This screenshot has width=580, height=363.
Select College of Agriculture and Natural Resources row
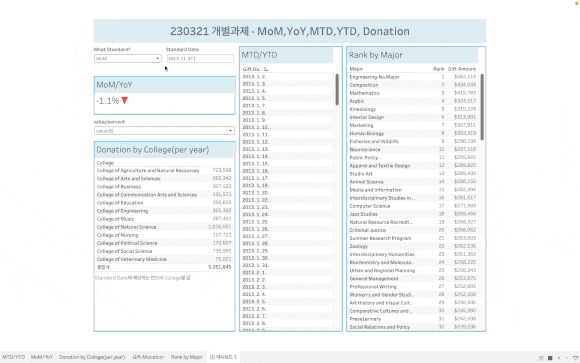[164, 171]
